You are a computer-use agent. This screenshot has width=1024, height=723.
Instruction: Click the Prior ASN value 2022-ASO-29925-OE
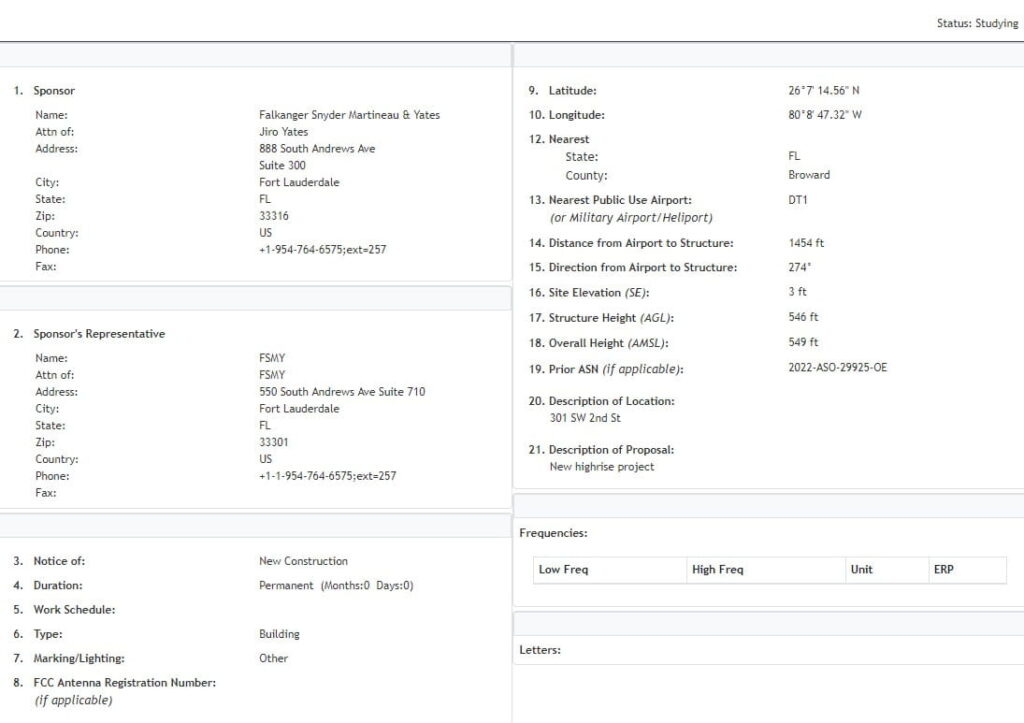(x=837, y=368)
